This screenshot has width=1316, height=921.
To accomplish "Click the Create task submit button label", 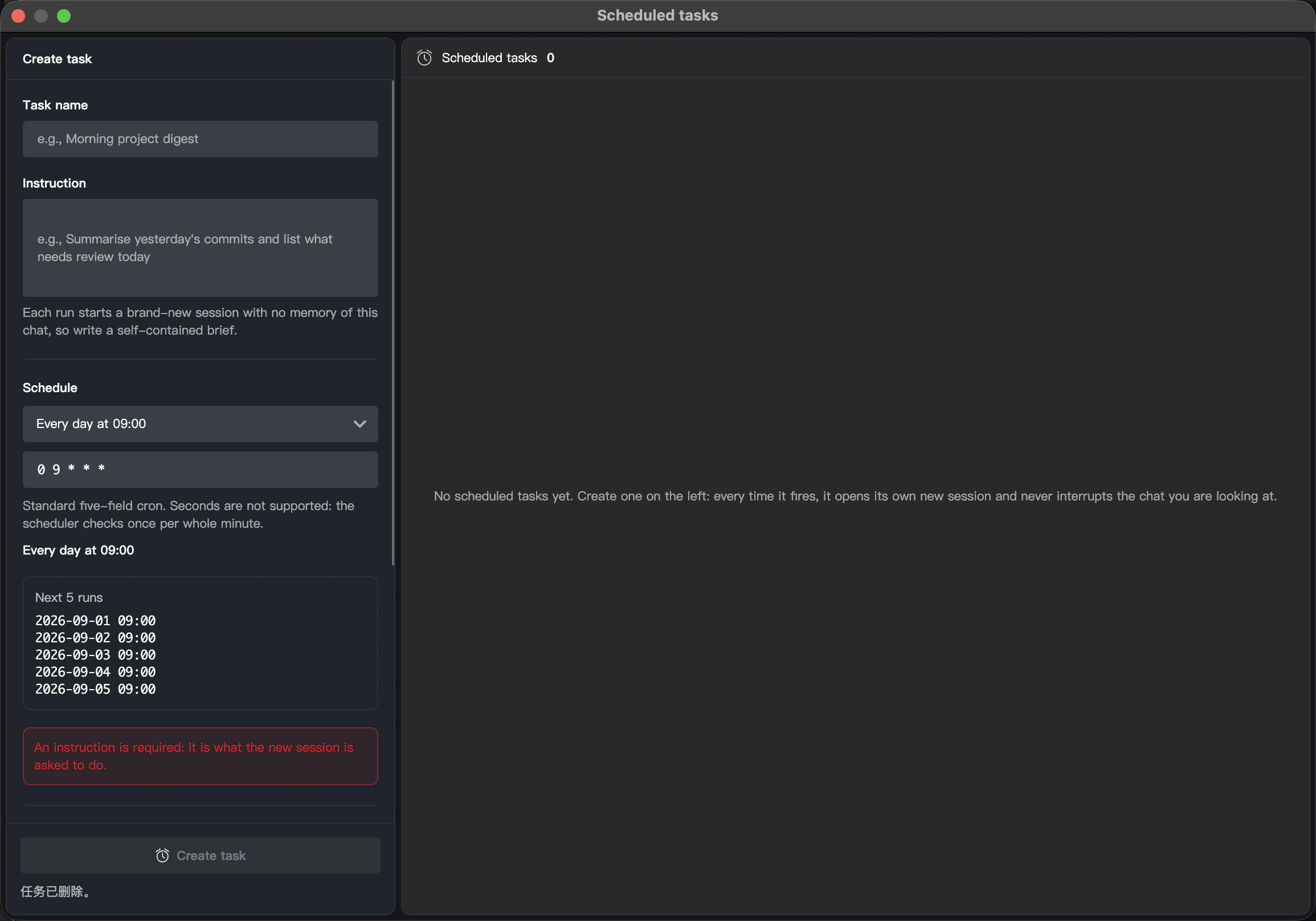I will [211, 855].
